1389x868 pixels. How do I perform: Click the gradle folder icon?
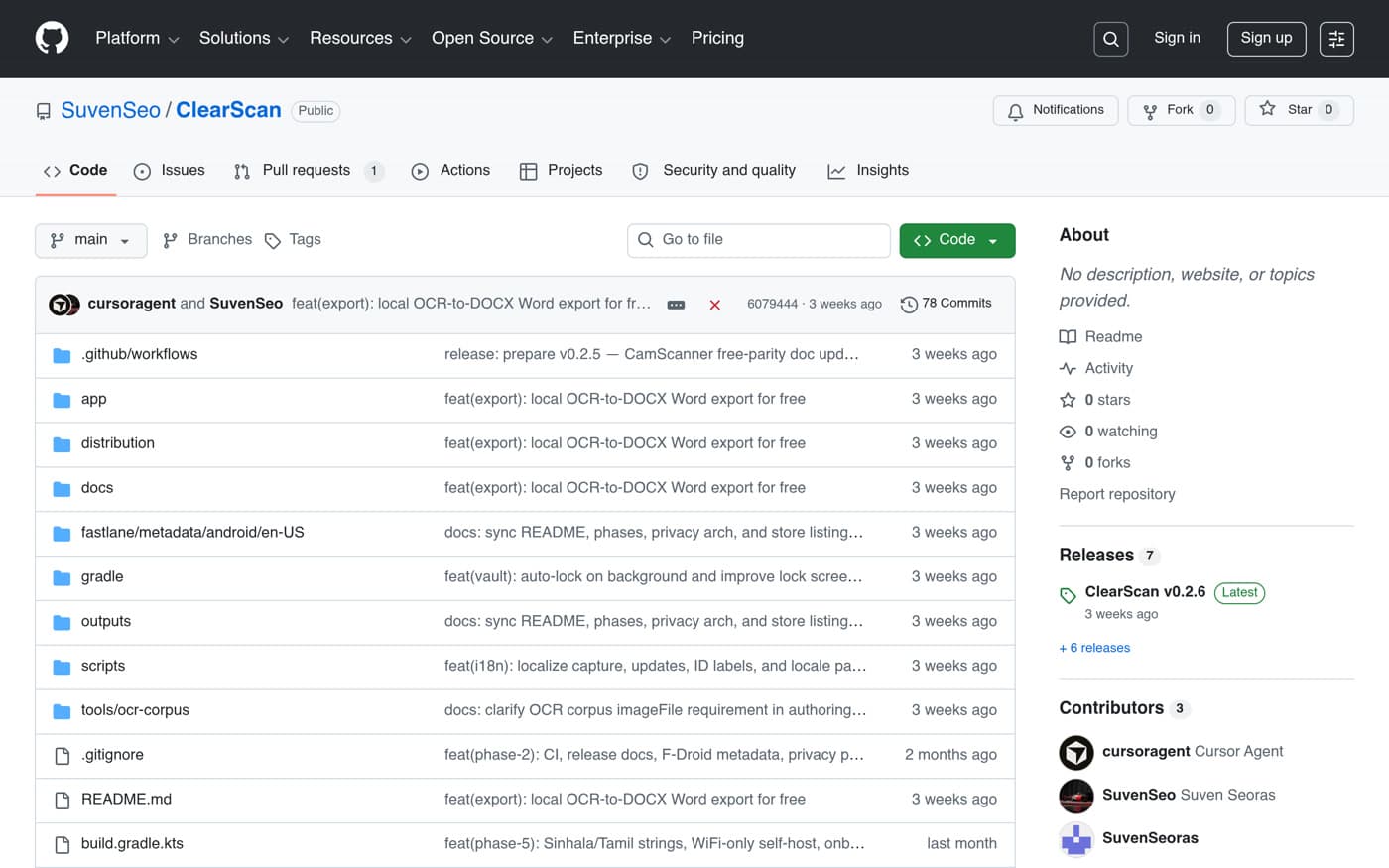pos(62,577)
